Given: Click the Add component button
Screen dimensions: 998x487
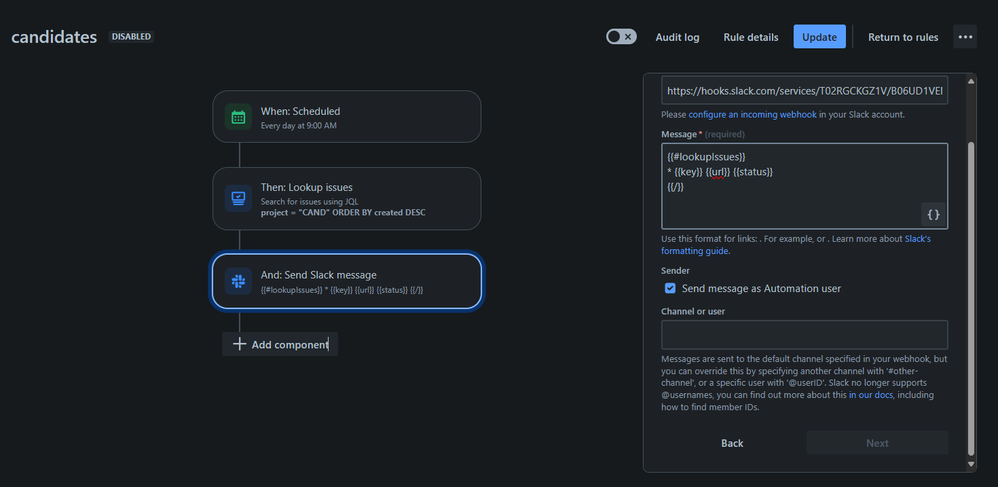Looking at the screenshot, I should coord(280,344).
